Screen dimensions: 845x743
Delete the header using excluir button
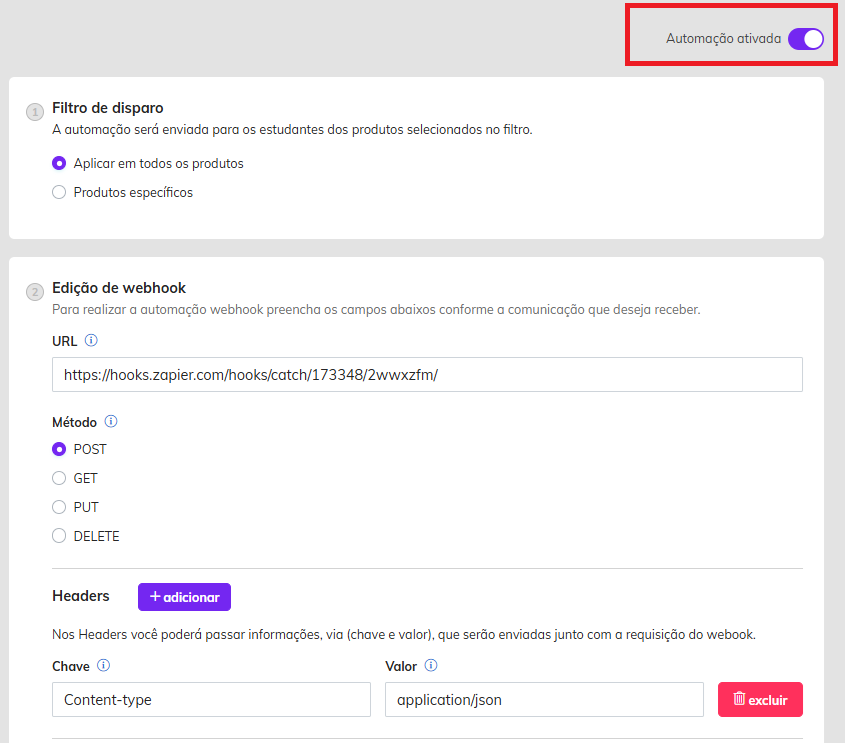[x=760, y=700]
